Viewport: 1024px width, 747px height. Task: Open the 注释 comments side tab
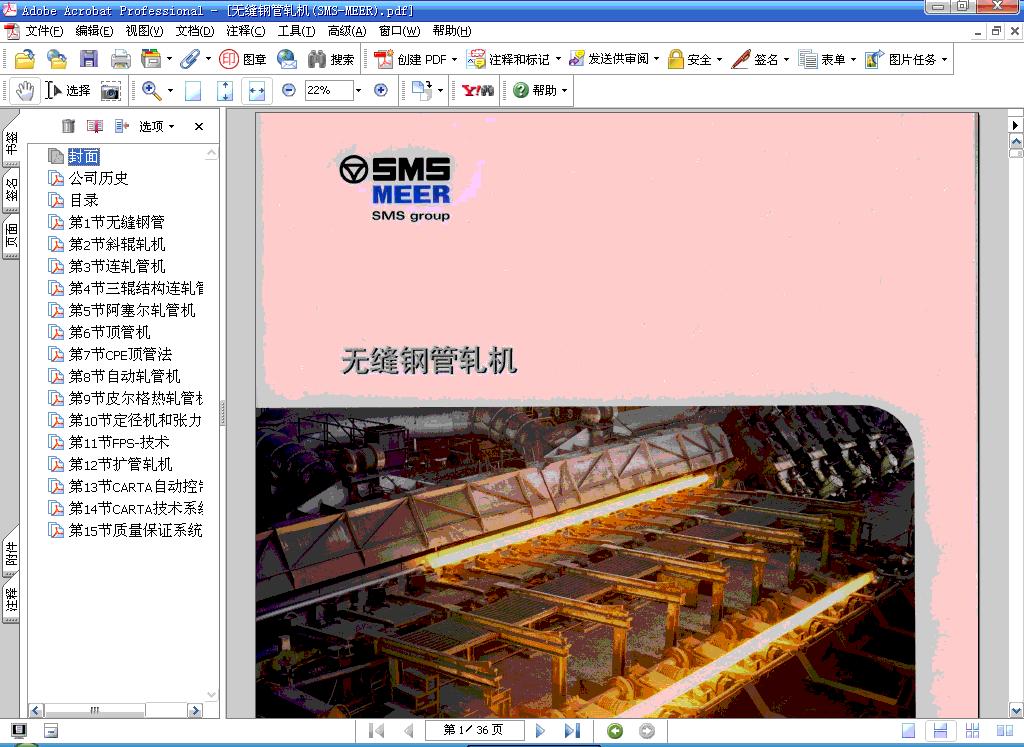(11, 600)
